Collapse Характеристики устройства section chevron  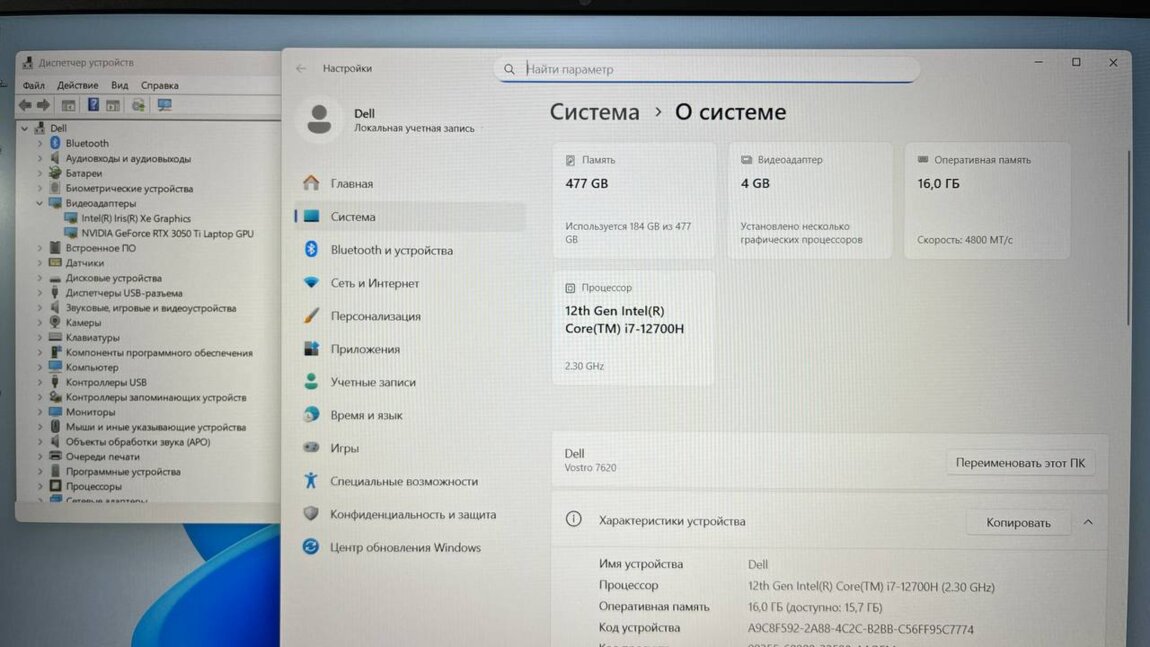coord(1088,522)
